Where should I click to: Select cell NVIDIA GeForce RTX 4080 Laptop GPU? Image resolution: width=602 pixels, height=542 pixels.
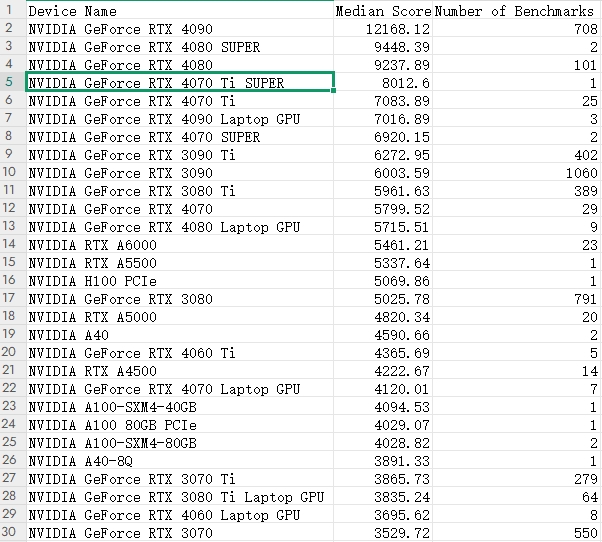(180, 226)
